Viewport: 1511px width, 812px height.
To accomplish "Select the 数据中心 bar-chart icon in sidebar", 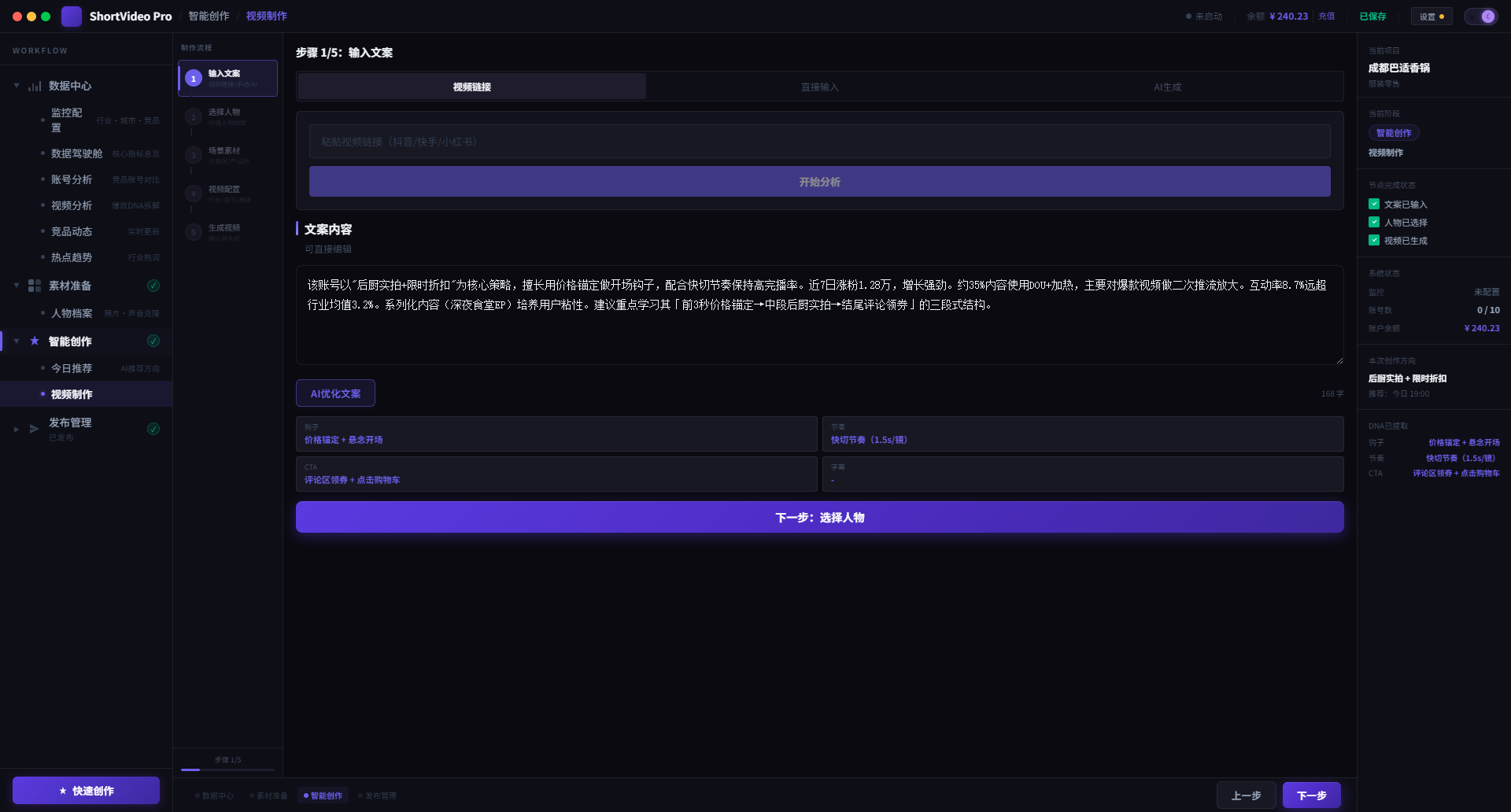I will coord(35,86).
